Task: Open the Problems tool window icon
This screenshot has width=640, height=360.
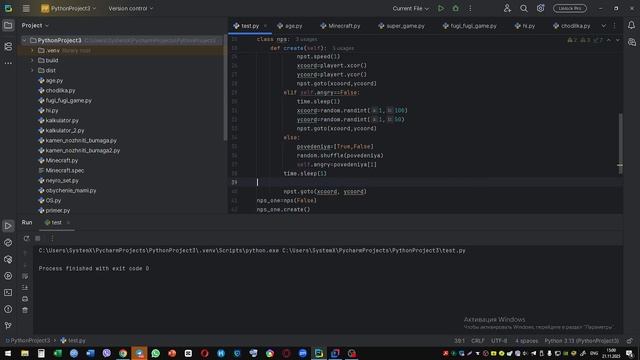Action: click(8, 309)
